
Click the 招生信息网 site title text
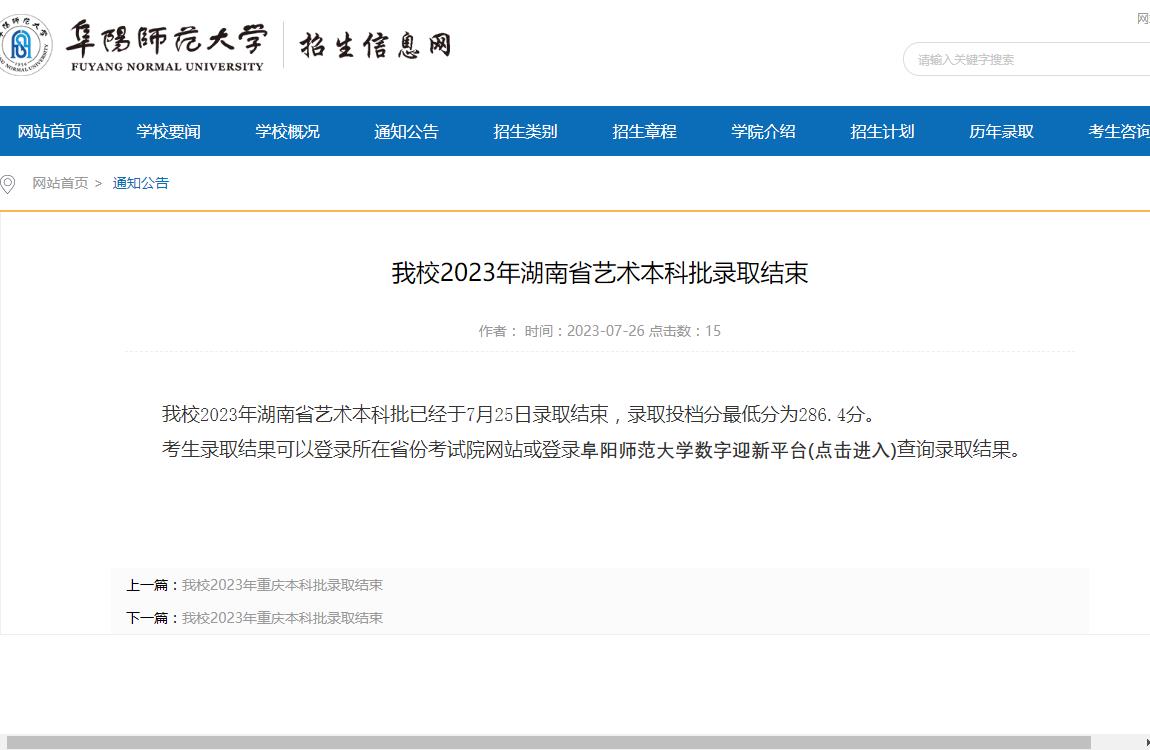click(375, 45)
